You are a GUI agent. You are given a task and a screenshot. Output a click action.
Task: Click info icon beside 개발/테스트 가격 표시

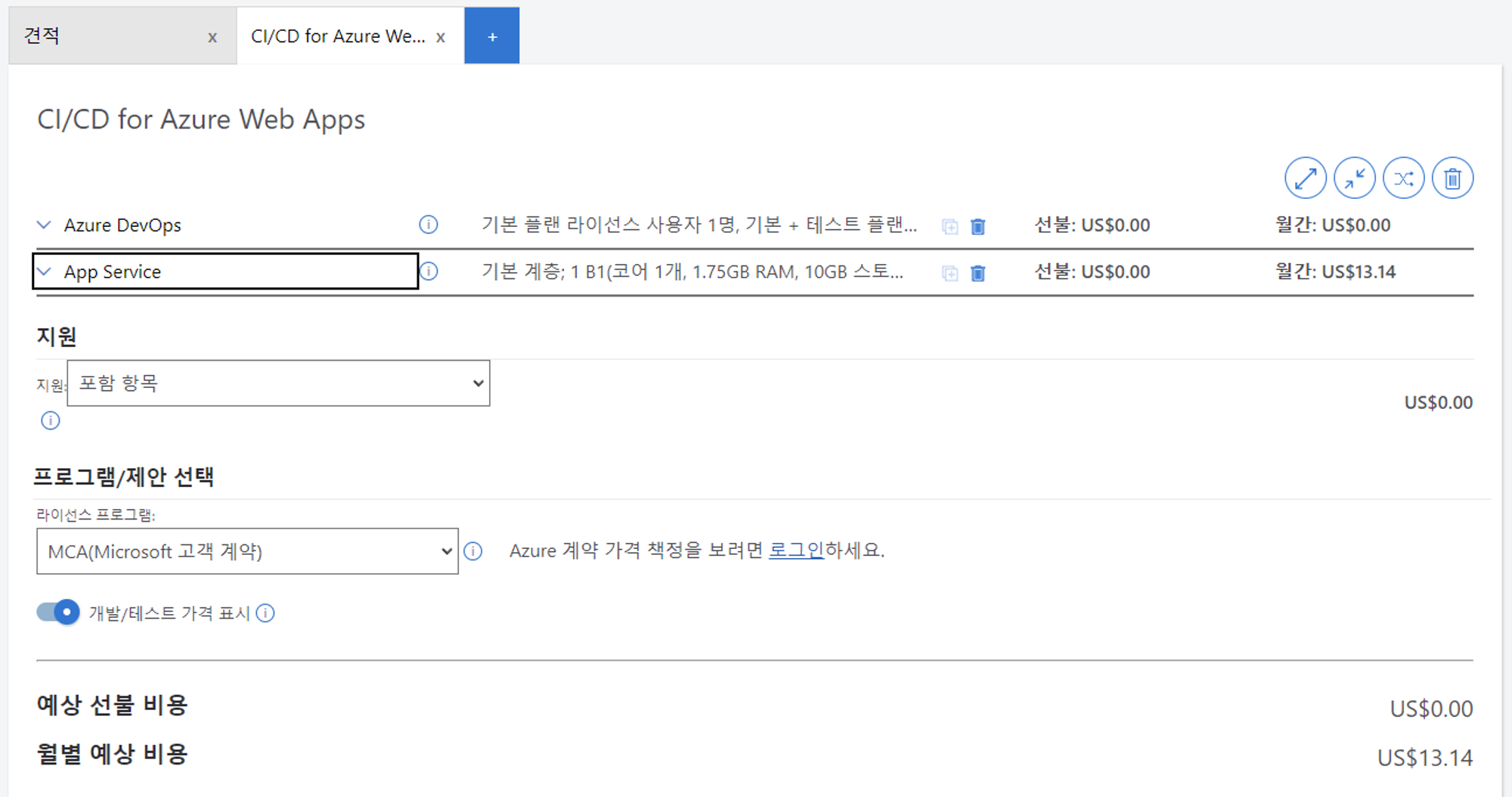(265, 613)
